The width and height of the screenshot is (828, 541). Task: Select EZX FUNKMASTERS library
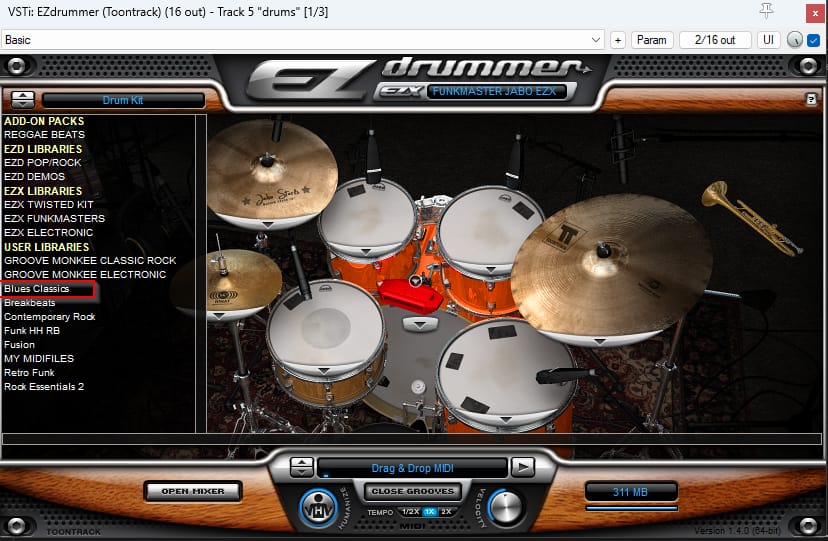pos(54,219)
